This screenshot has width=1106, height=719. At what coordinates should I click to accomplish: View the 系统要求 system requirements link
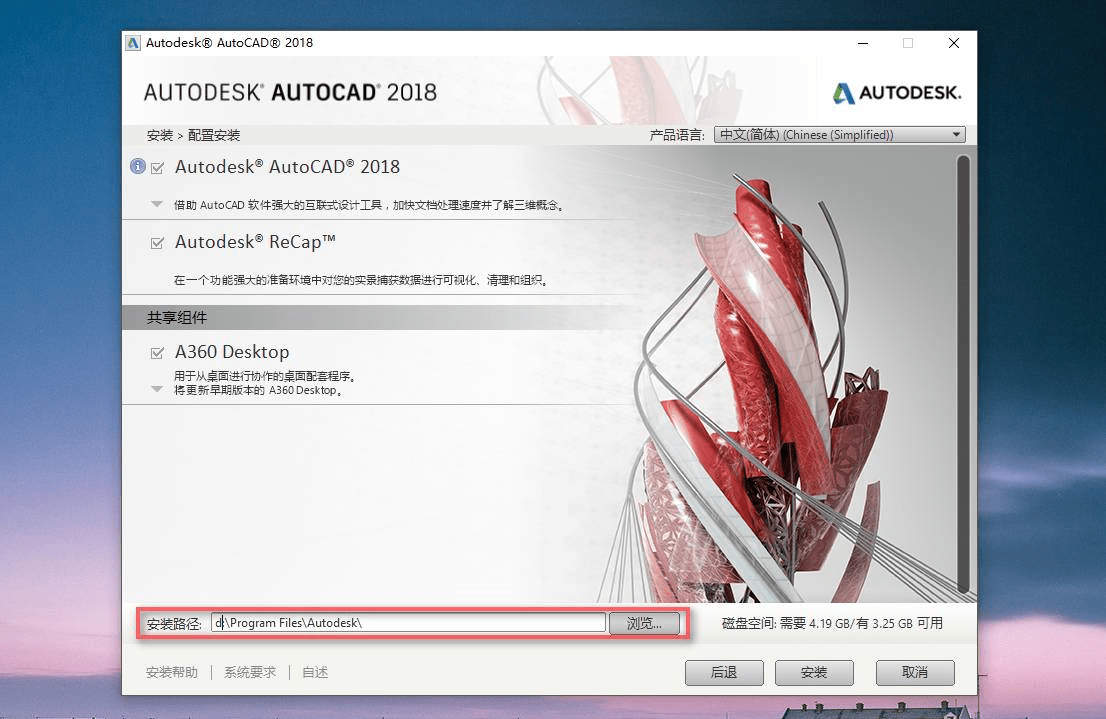(x=249, y=672)
